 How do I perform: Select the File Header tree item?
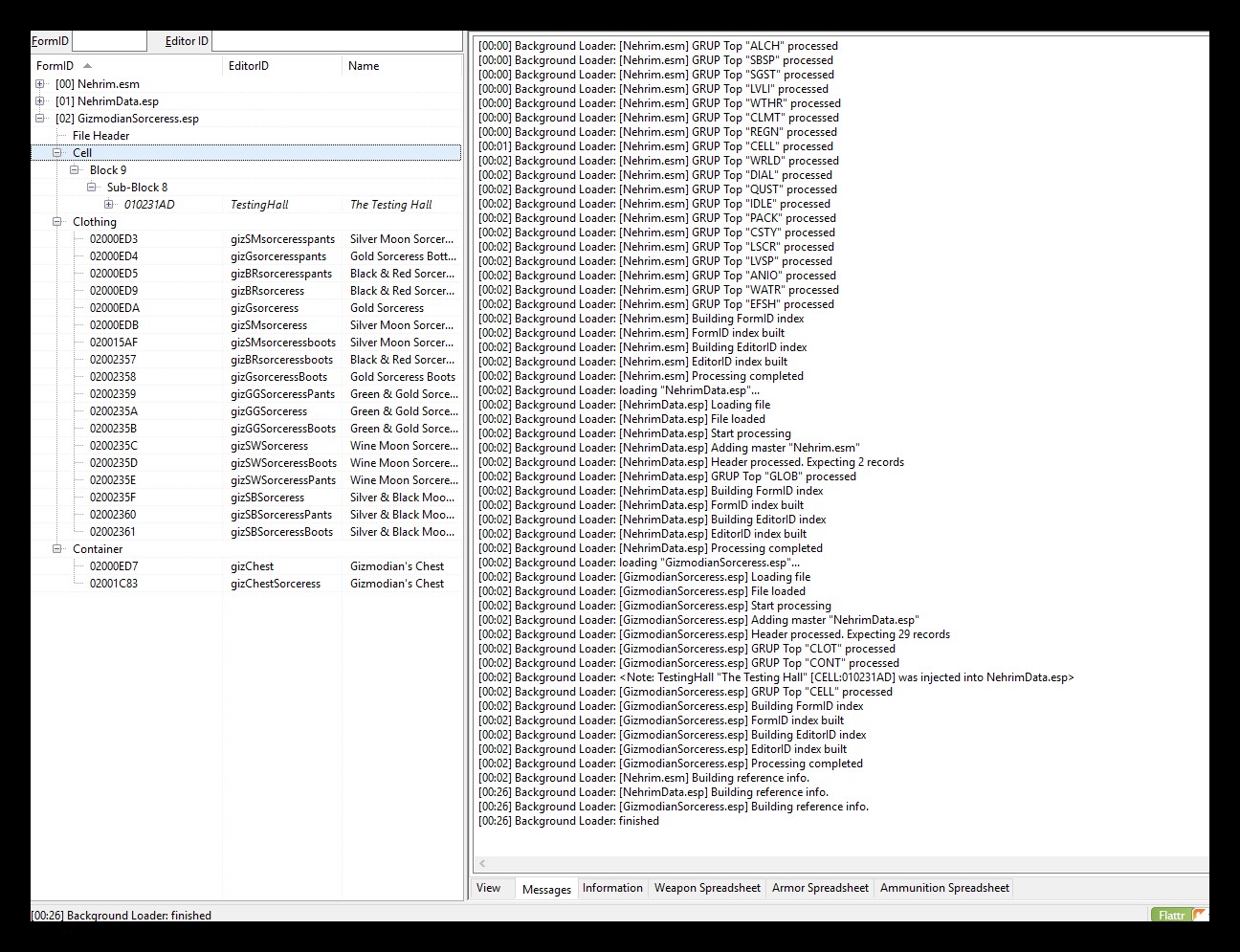pos(100,136)
